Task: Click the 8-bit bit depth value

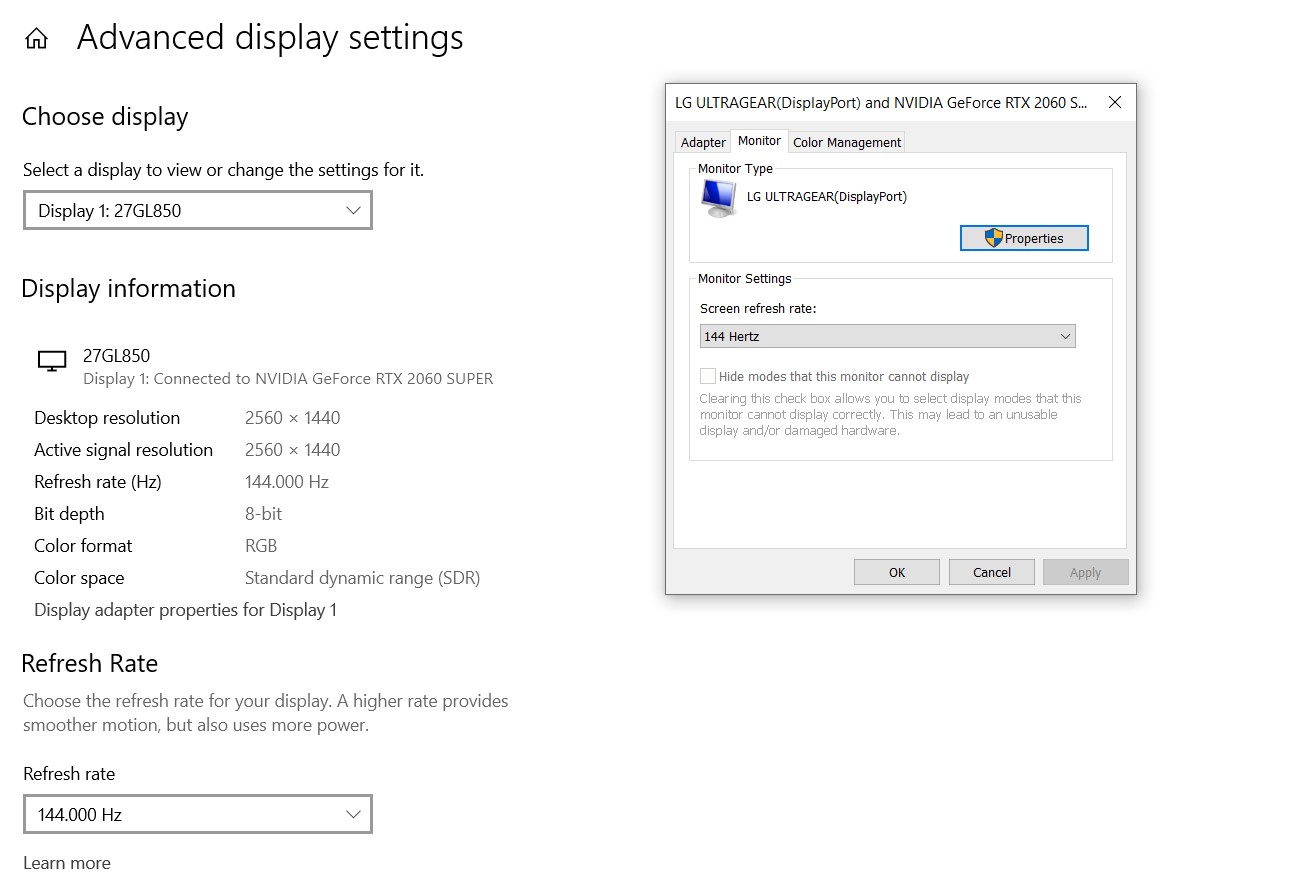Action: [264, 514]
